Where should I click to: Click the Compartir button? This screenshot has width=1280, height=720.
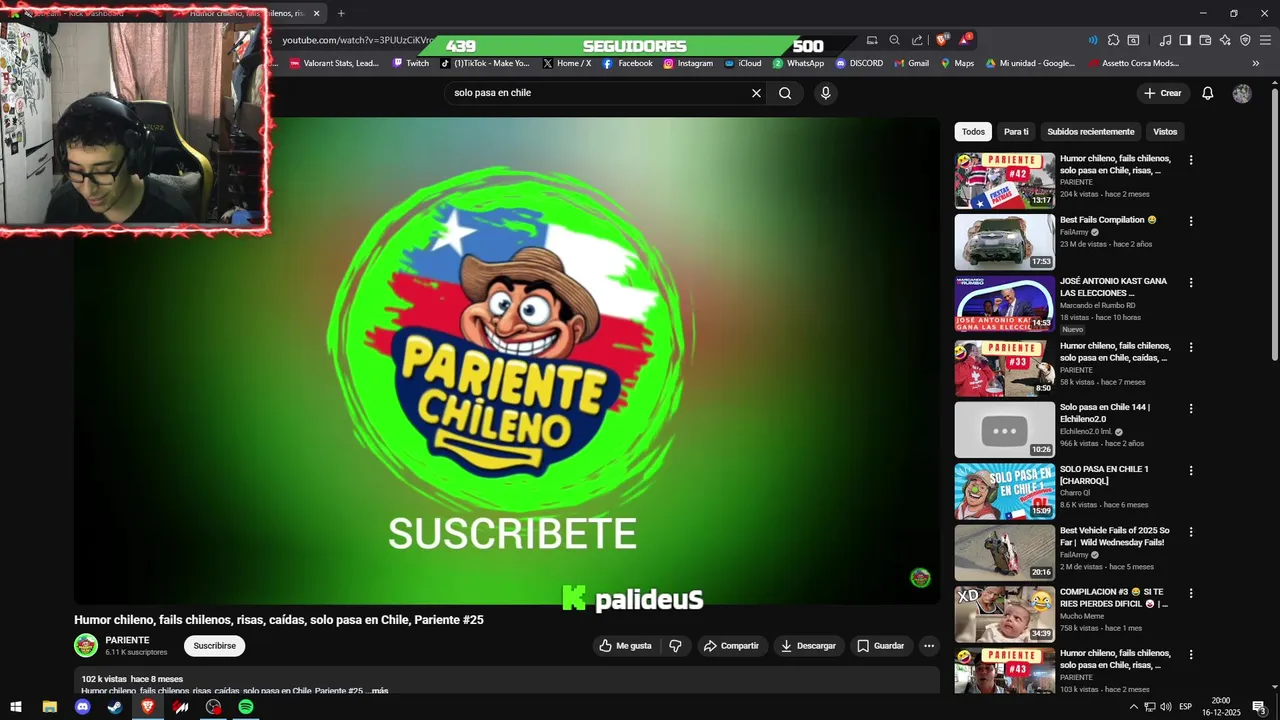coord(731,646)
